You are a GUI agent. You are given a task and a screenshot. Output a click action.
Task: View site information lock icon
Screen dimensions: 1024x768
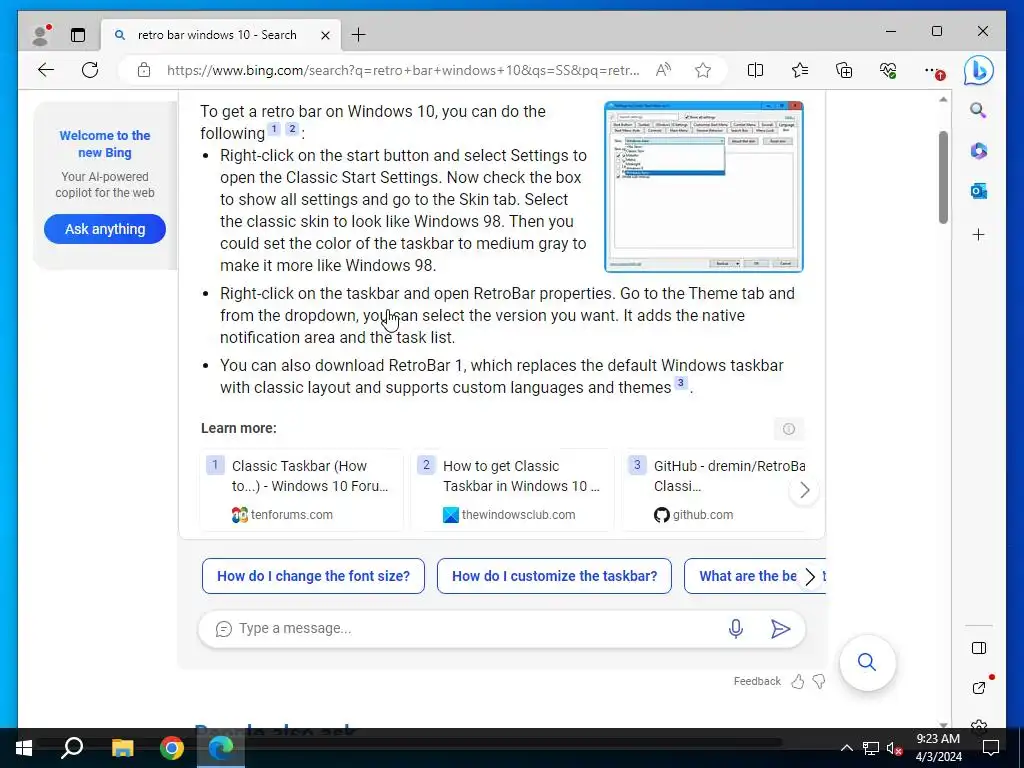(x=144, y=70)
